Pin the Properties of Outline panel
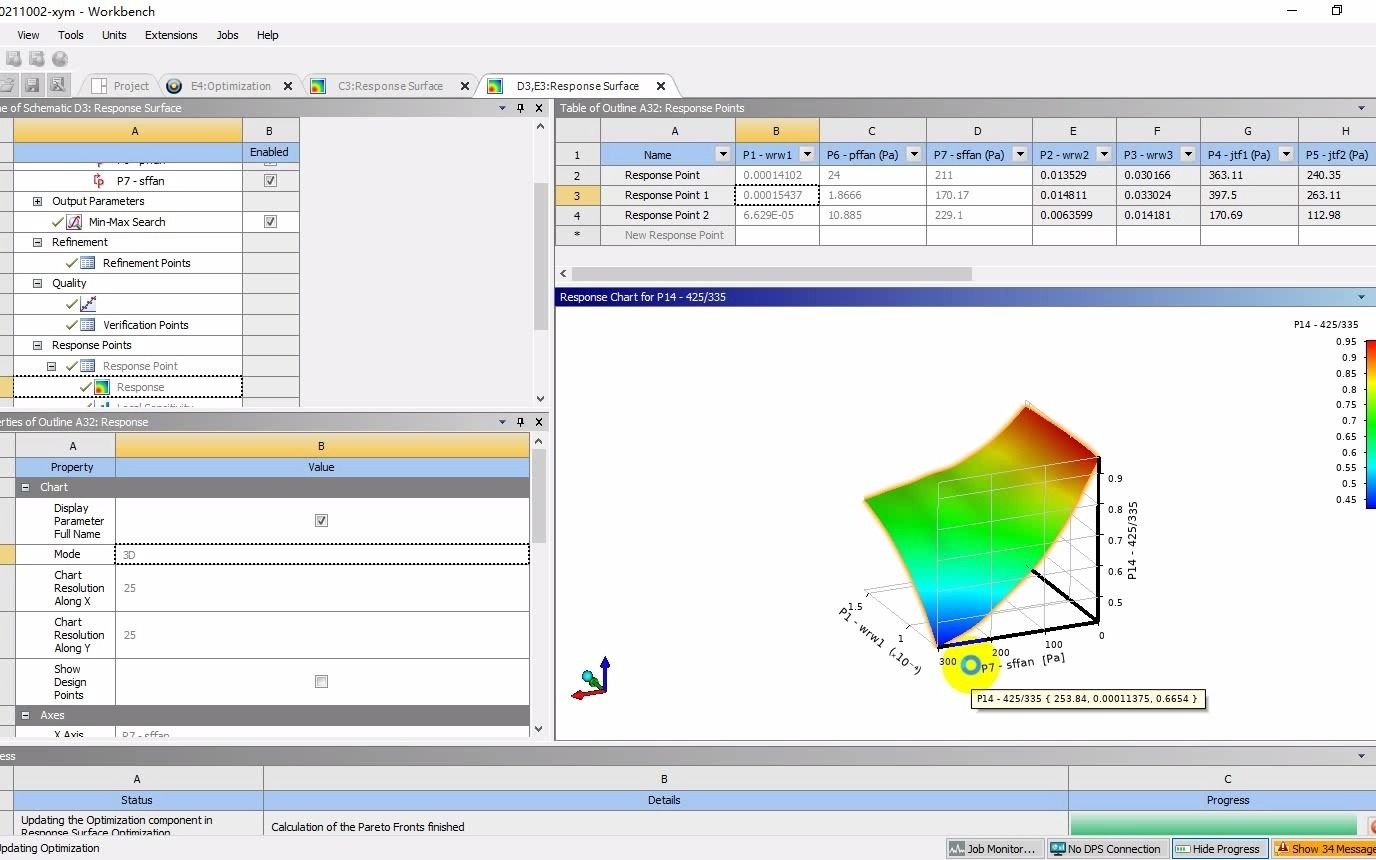Image resolution: width=1376 pixels, height=860 pixels. (520, 422)
